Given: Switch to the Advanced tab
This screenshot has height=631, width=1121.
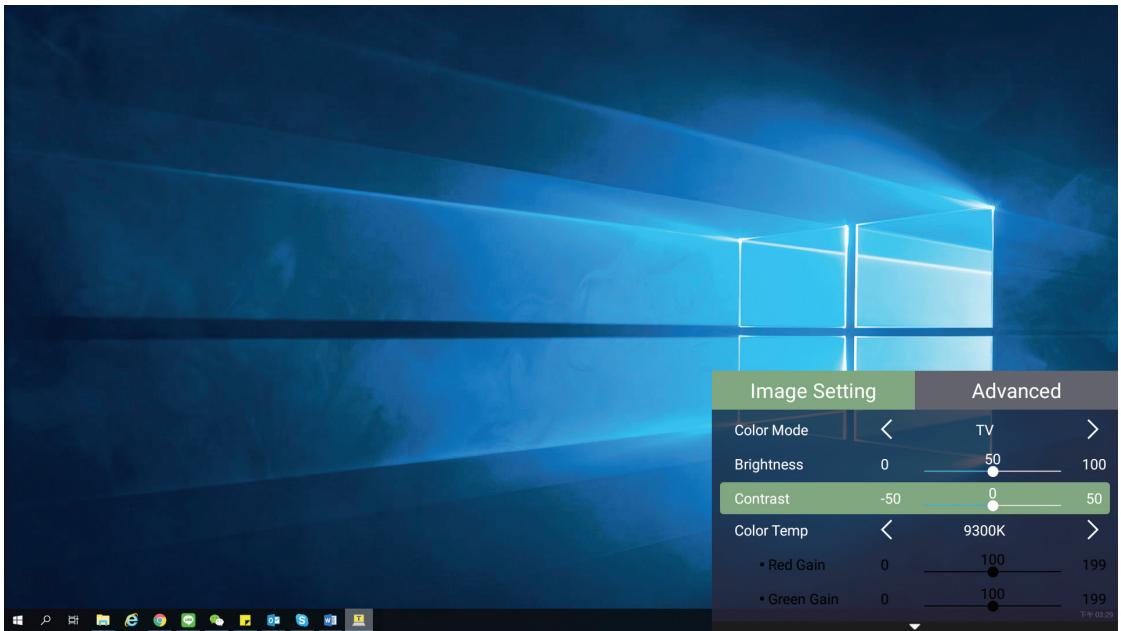Looking at the screenshot, I should pyautogui.click(x=1016, y=391).
